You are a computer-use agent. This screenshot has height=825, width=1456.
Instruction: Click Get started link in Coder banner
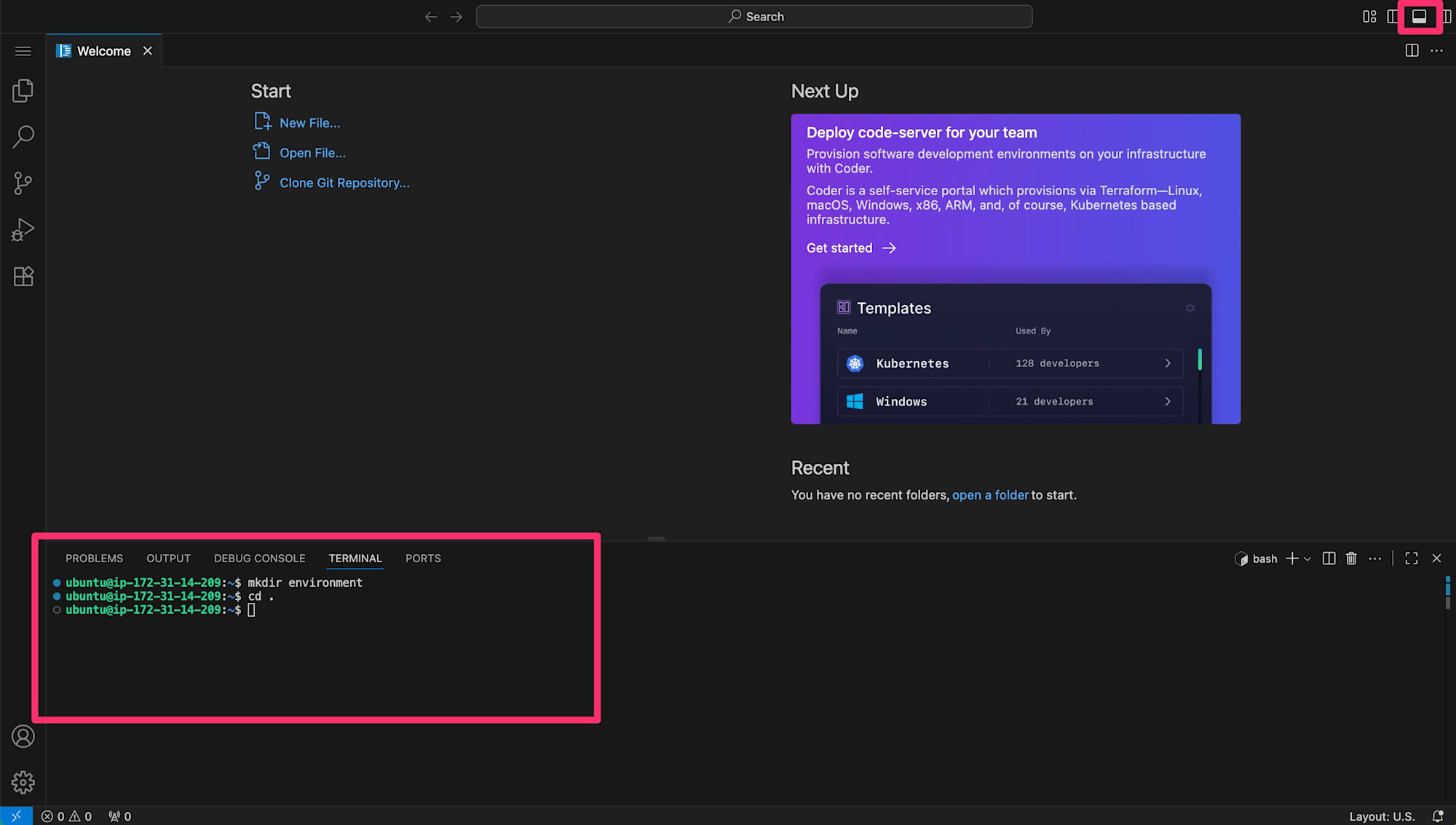[x=851, y=248]
